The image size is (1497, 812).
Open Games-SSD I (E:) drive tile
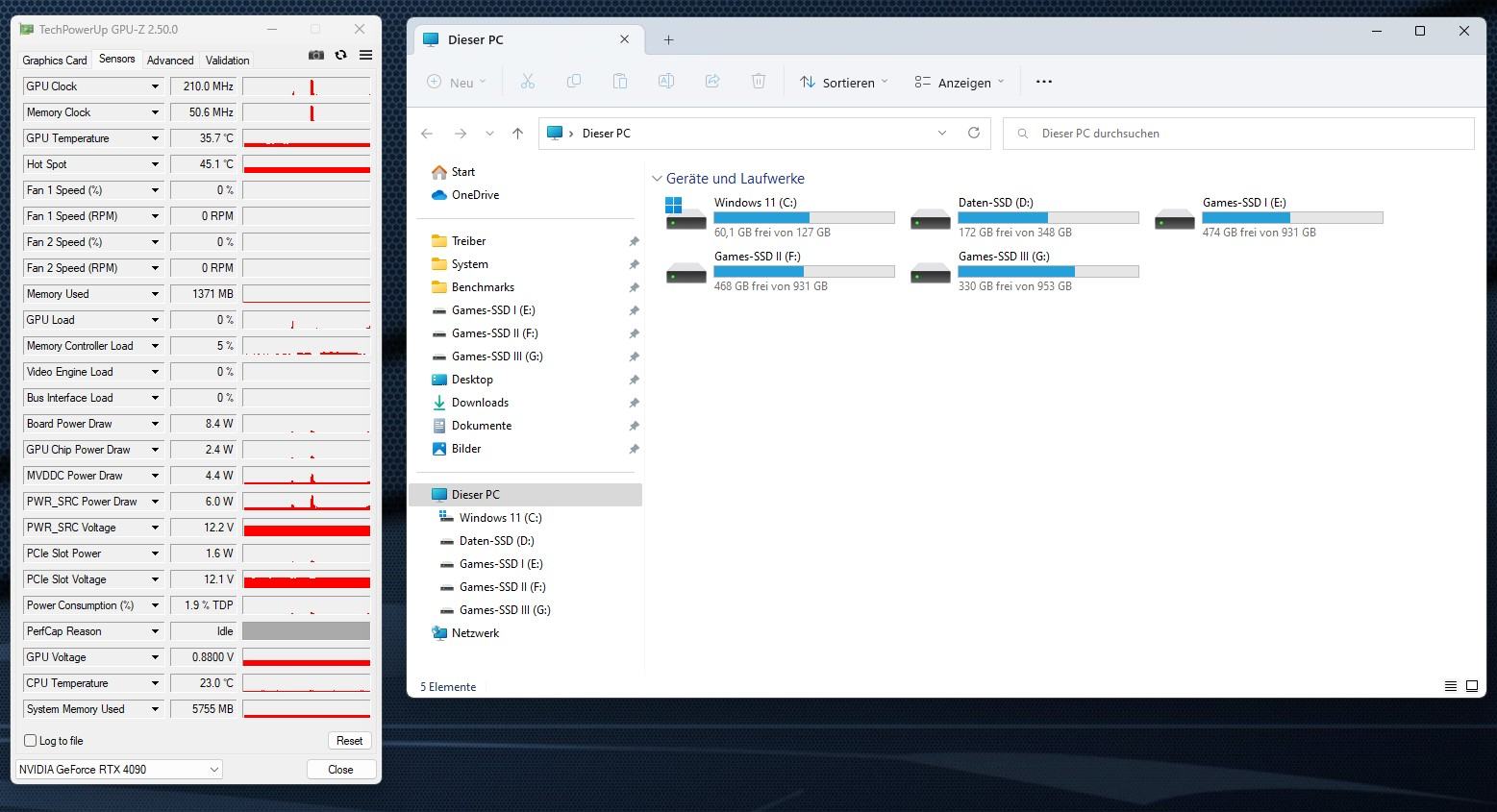[x=1268, y=217]
